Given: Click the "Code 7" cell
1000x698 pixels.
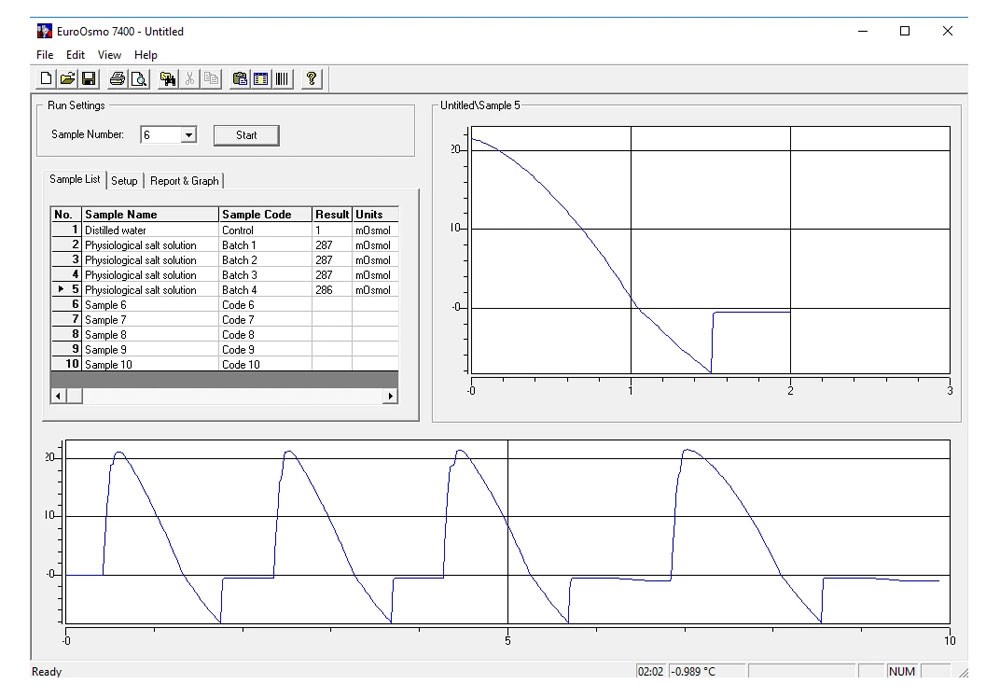Looking at the screenshot, I should (265, 320).
